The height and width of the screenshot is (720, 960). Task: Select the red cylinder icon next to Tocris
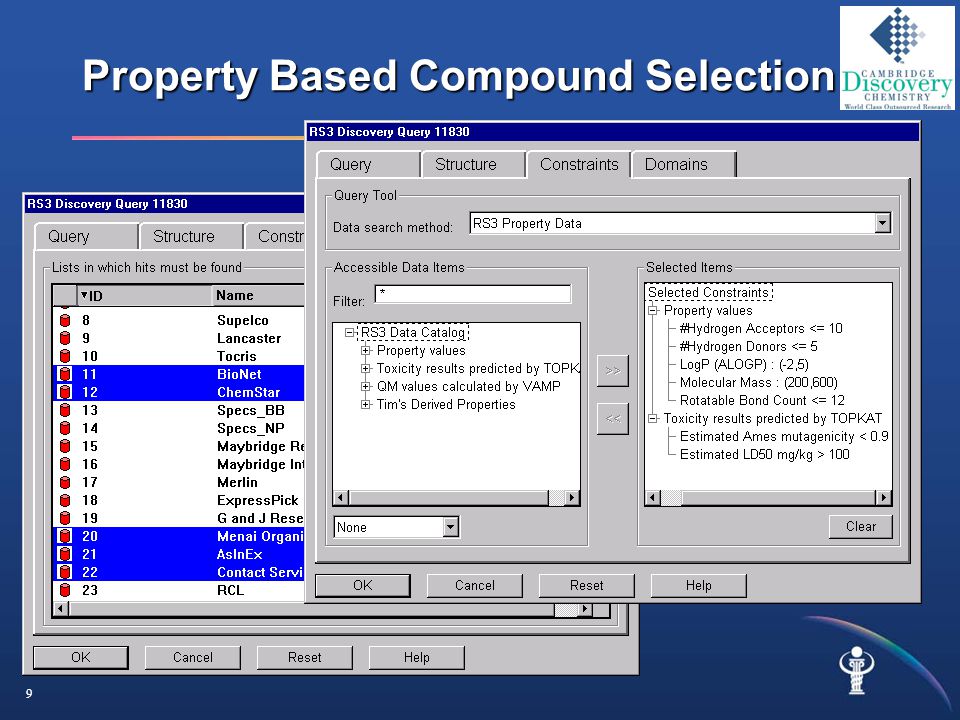pos(64,356)
